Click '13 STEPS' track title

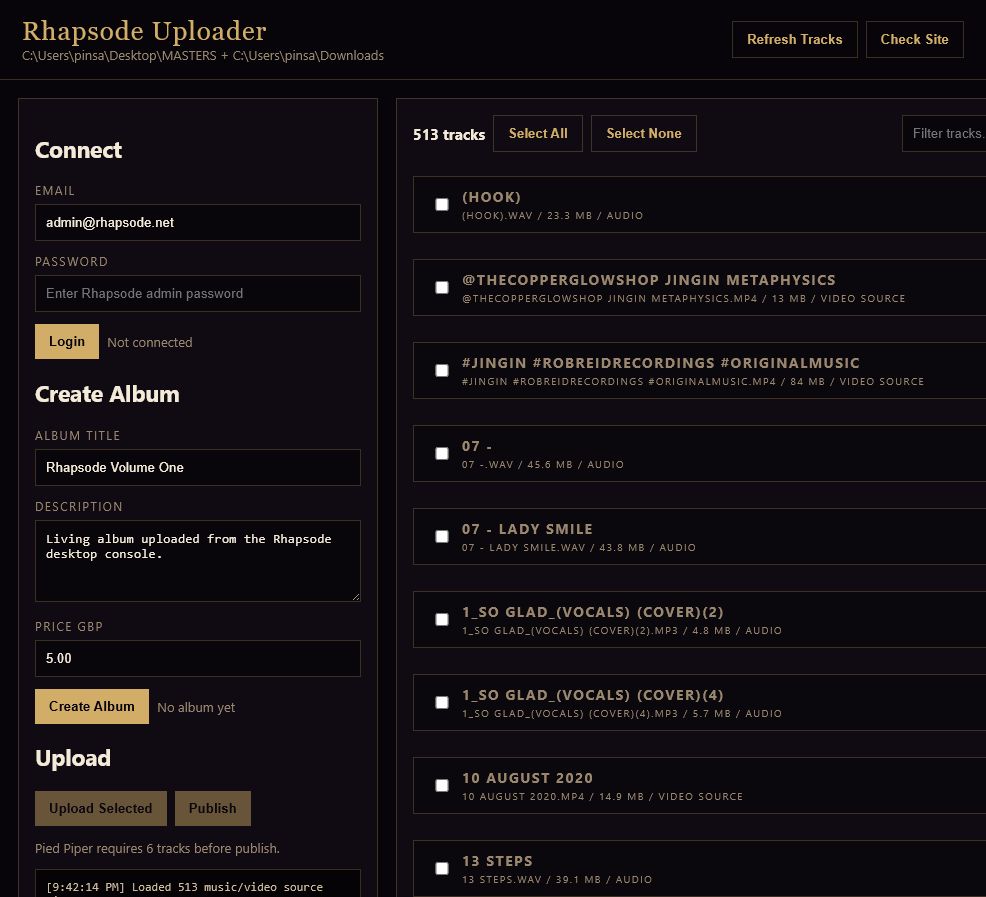497,861
